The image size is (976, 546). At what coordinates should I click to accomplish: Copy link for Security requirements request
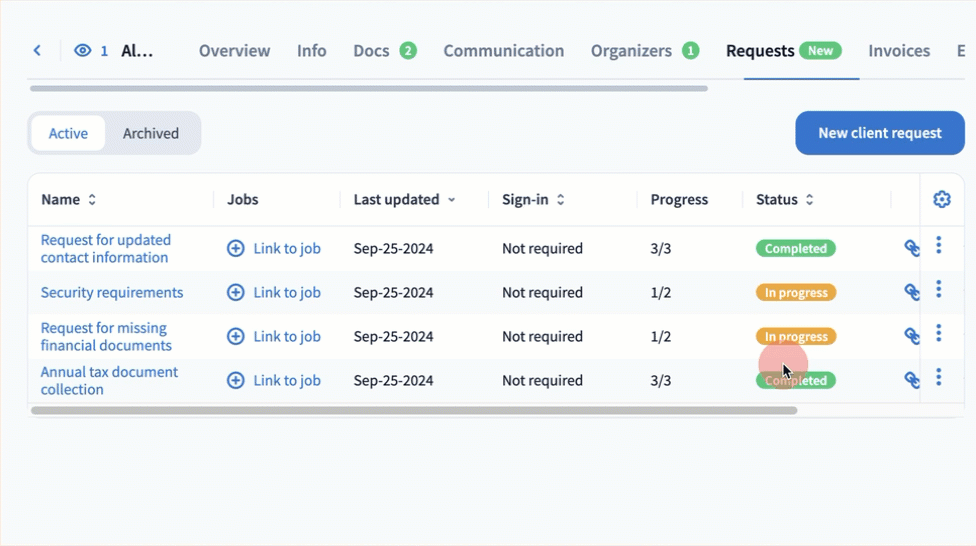[x=911, y=292]
